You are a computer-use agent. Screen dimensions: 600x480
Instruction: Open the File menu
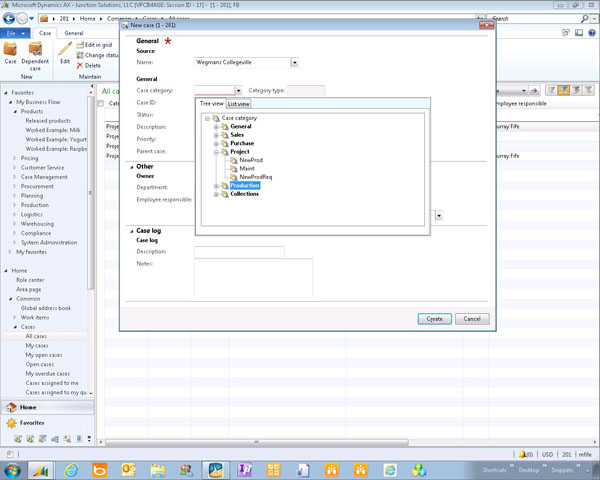click(15, 33)
